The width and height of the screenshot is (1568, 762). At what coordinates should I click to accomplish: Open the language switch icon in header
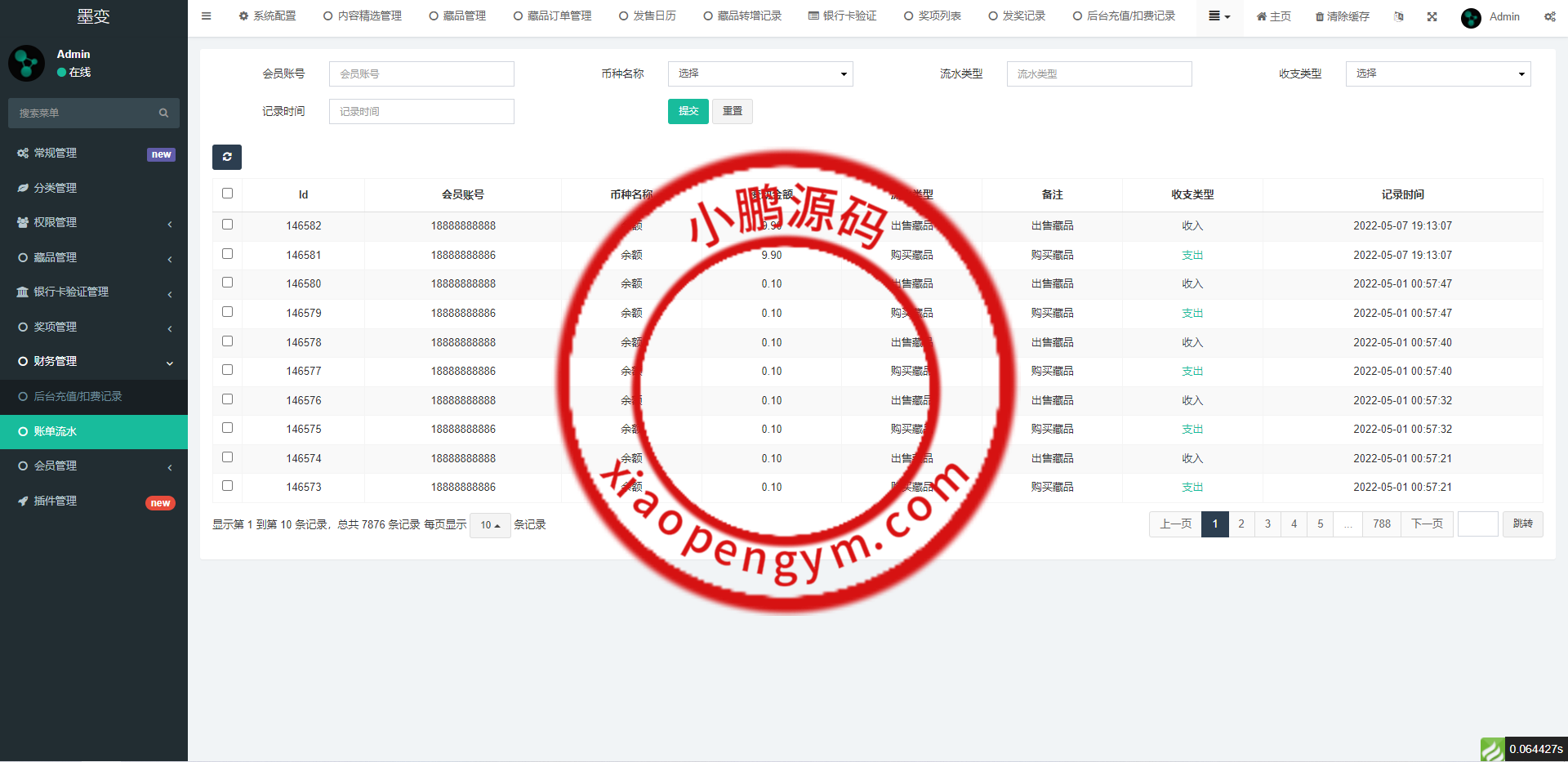pyautogui.click(x=1398, y=16)
